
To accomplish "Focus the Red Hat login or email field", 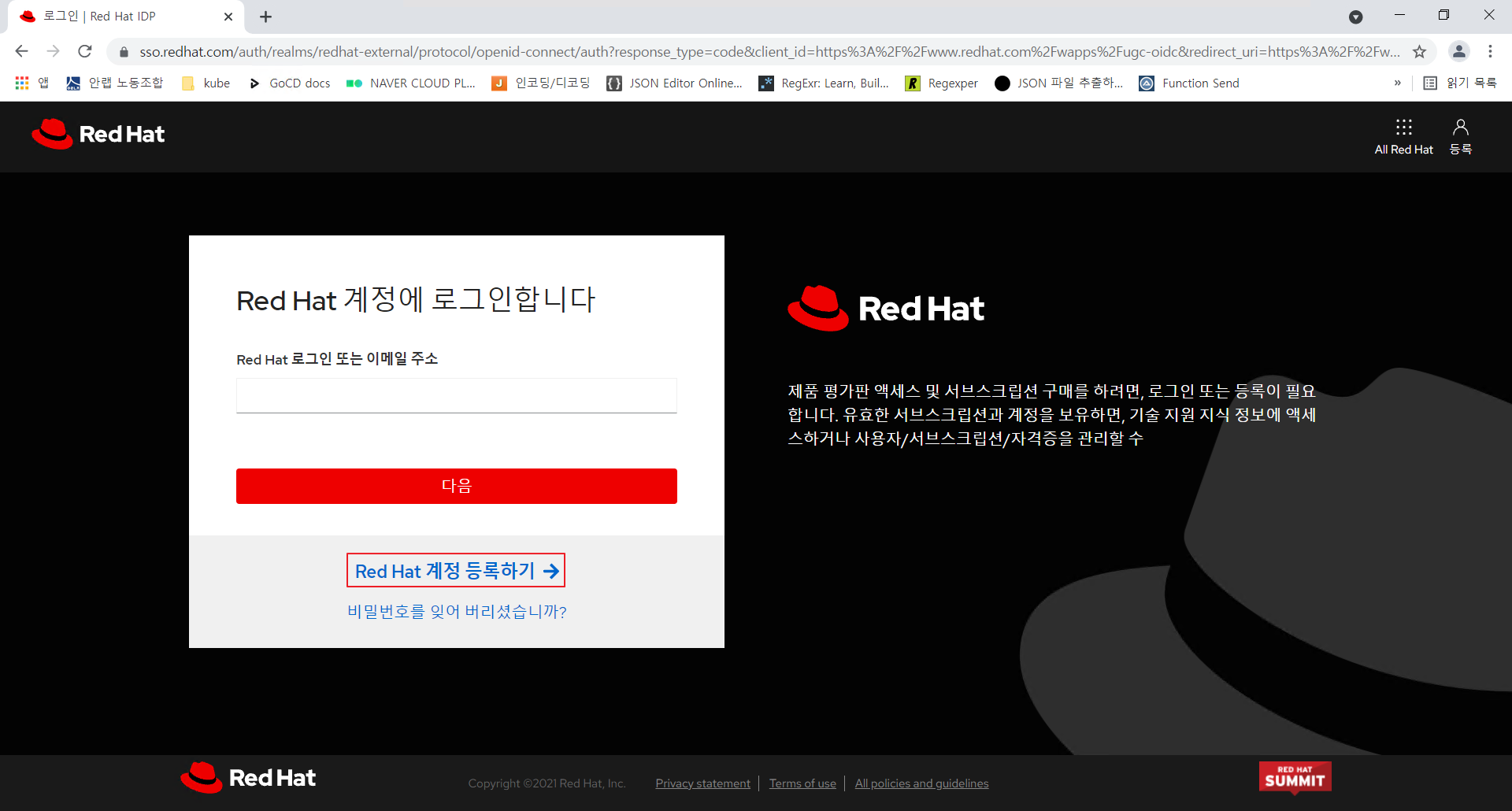I will [x=457, y=395].
